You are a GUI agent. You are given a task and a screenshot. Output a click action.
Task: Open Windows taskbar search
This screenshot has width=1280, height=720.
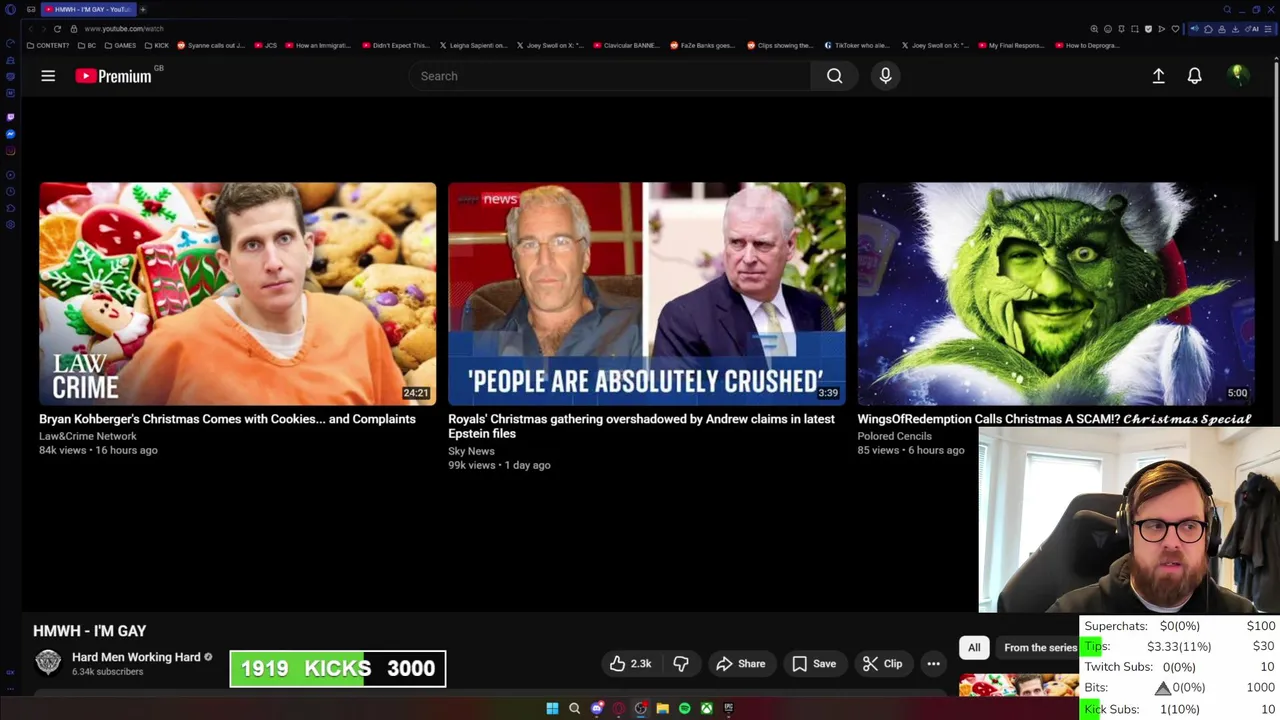pos(574,708)
